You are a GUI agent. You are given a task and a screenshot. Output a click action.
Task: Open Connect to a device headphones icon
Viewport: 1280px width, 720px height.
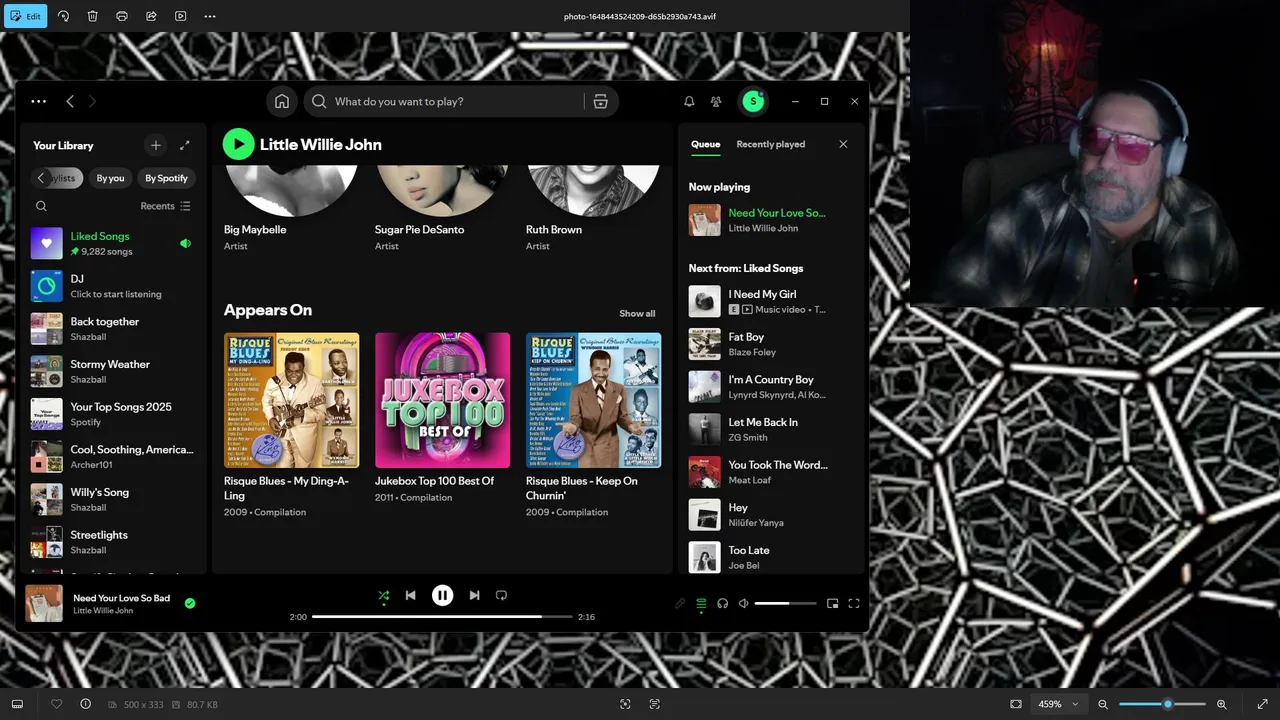(722, 603)
